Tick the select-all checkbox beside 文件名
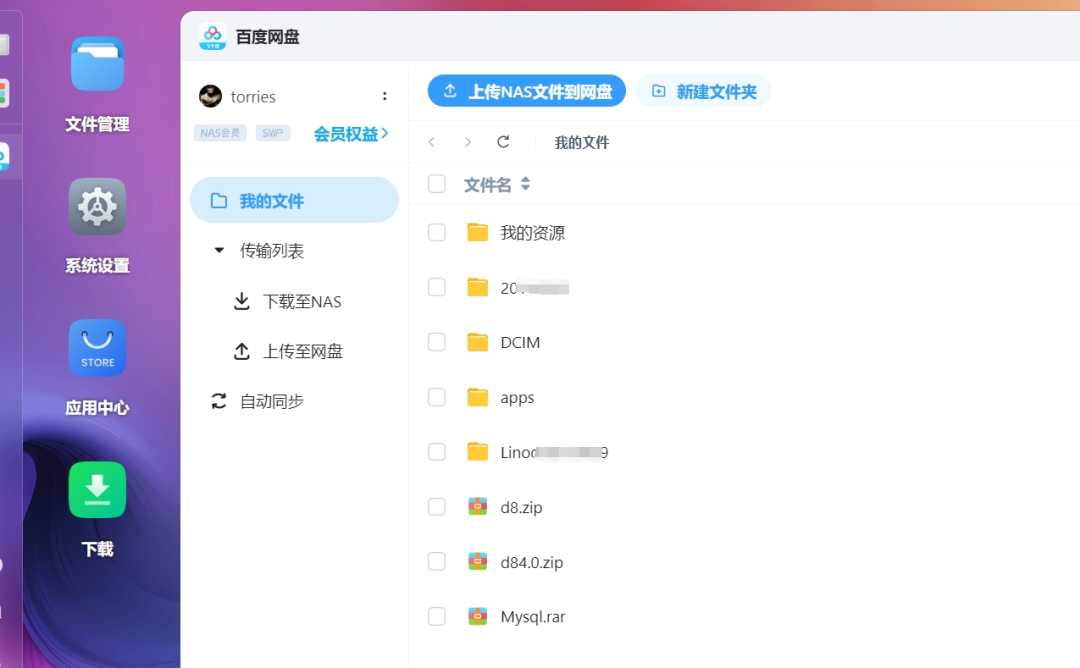The image size is (1080, 668). point(437,184)
